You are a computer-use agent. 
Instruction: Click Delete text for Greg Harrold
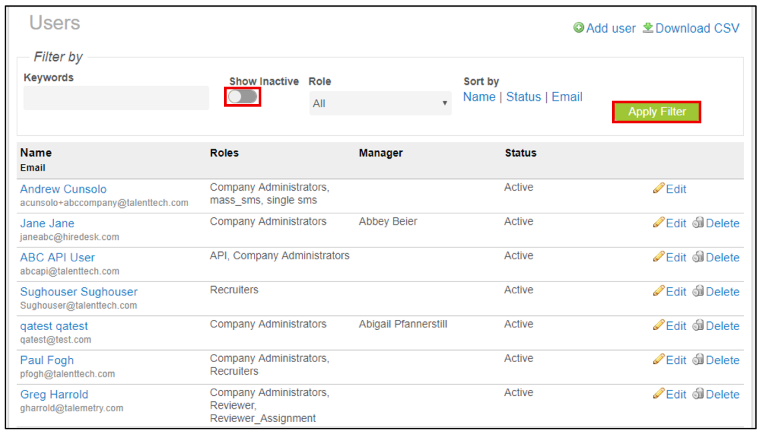pos(723,395)
